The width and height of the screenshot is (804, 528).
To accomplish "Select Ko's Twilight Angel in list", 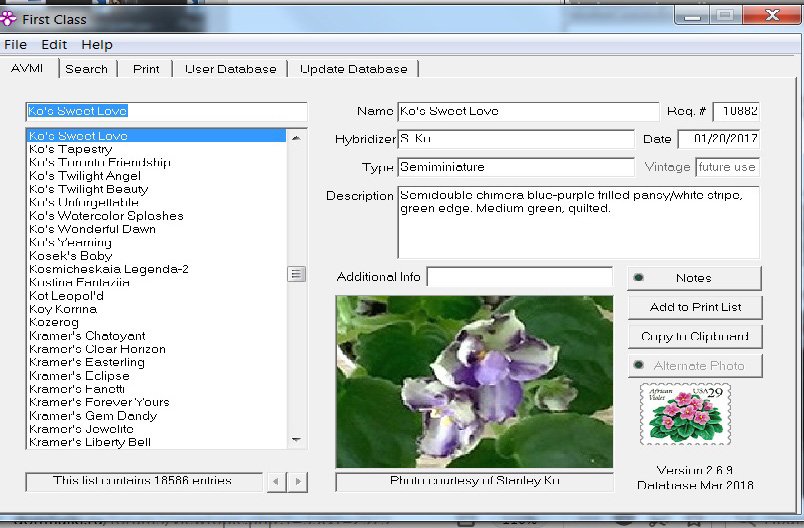I will (x=156, y=176).
